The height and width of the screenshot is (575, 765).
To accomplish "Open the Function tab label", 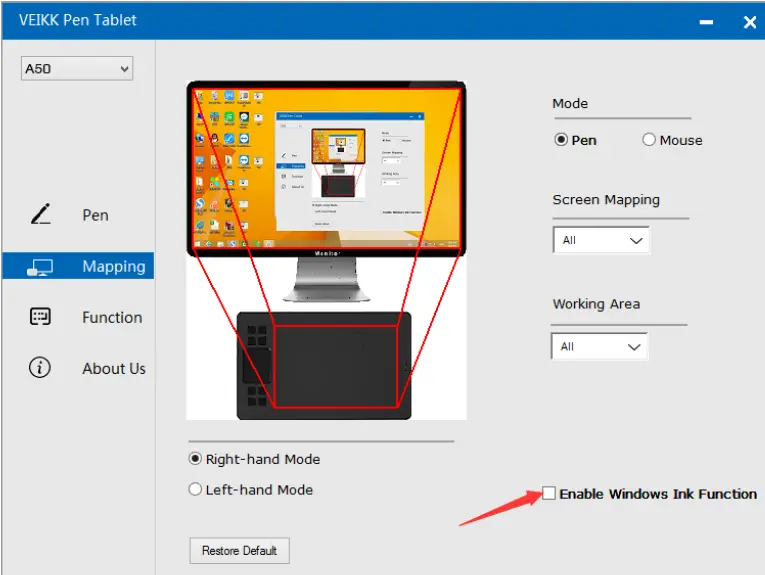I will [112, 317].
